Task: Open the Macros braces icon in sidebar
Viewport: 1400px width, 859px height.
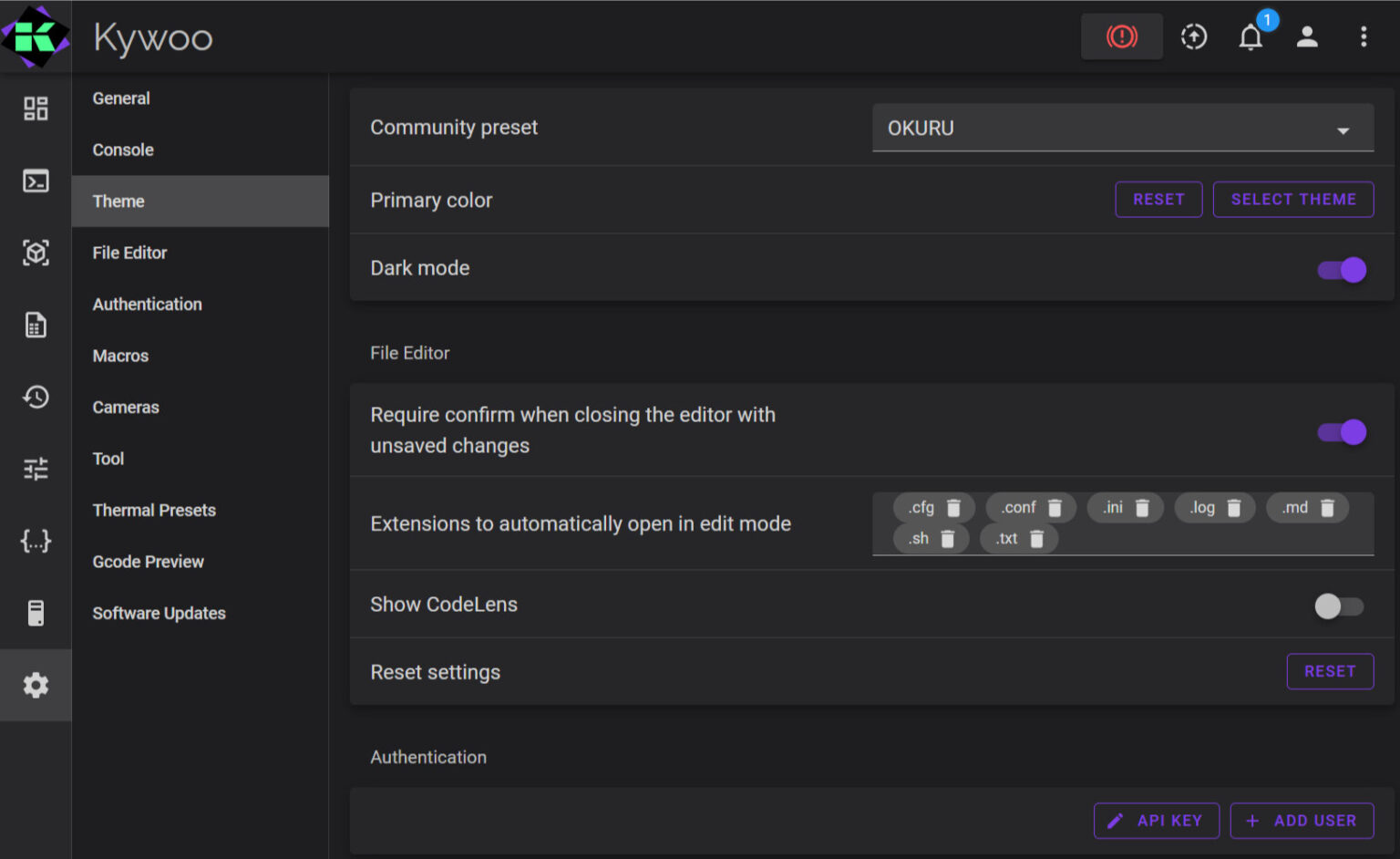Action: click(36, 541)
